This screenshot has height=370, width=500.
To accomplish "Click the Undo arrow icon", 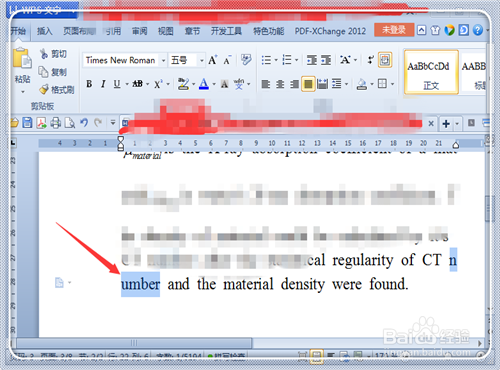I will pyautogui.click(x=84, y=123).
